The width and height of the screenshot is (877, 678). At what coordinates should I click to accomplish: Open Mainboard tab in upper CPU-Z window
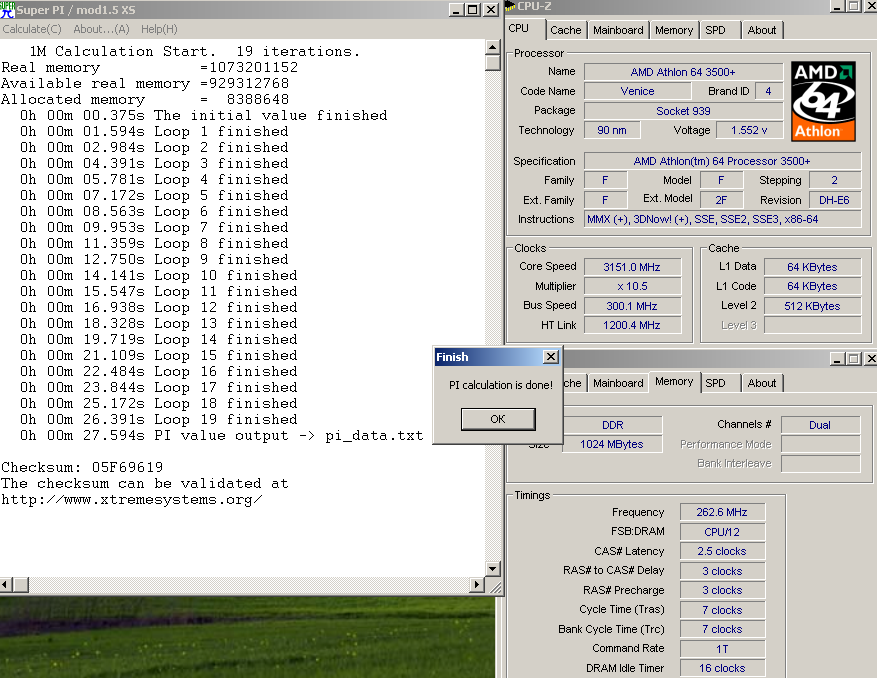click(618, 30)
